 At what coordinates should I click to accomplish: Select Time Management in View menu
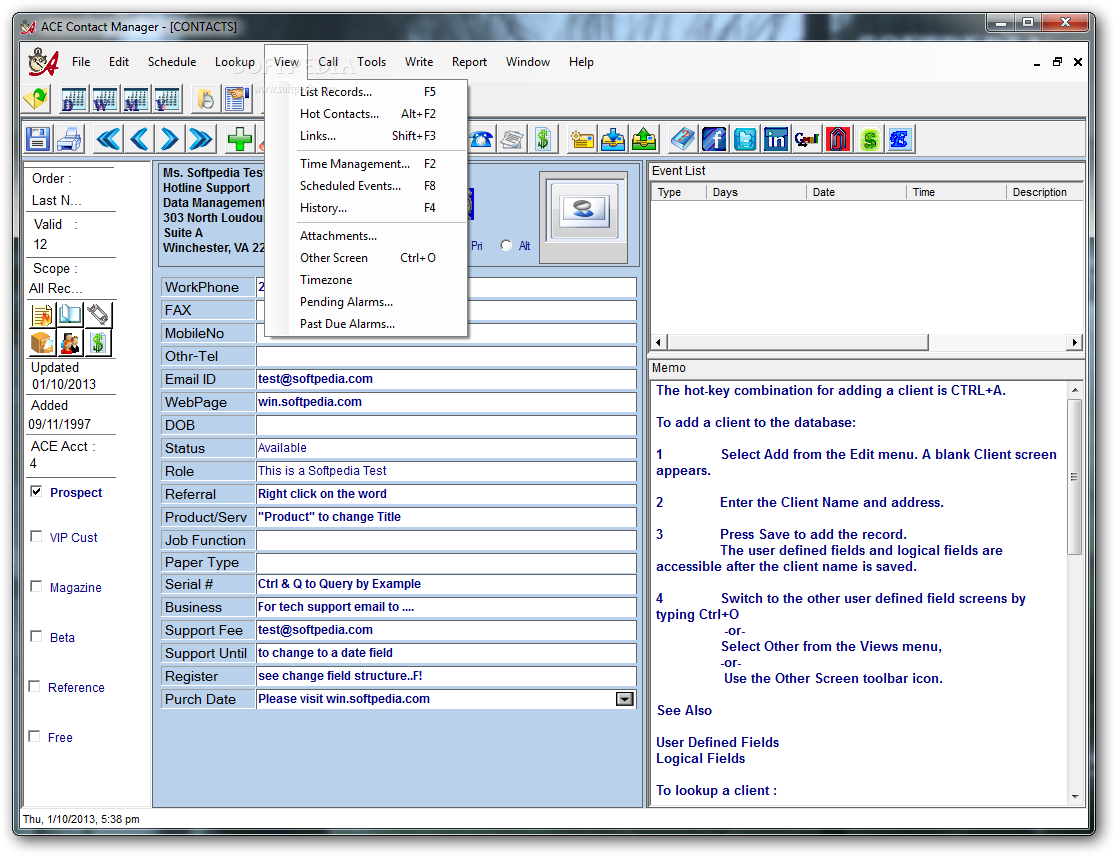point(367,164)
